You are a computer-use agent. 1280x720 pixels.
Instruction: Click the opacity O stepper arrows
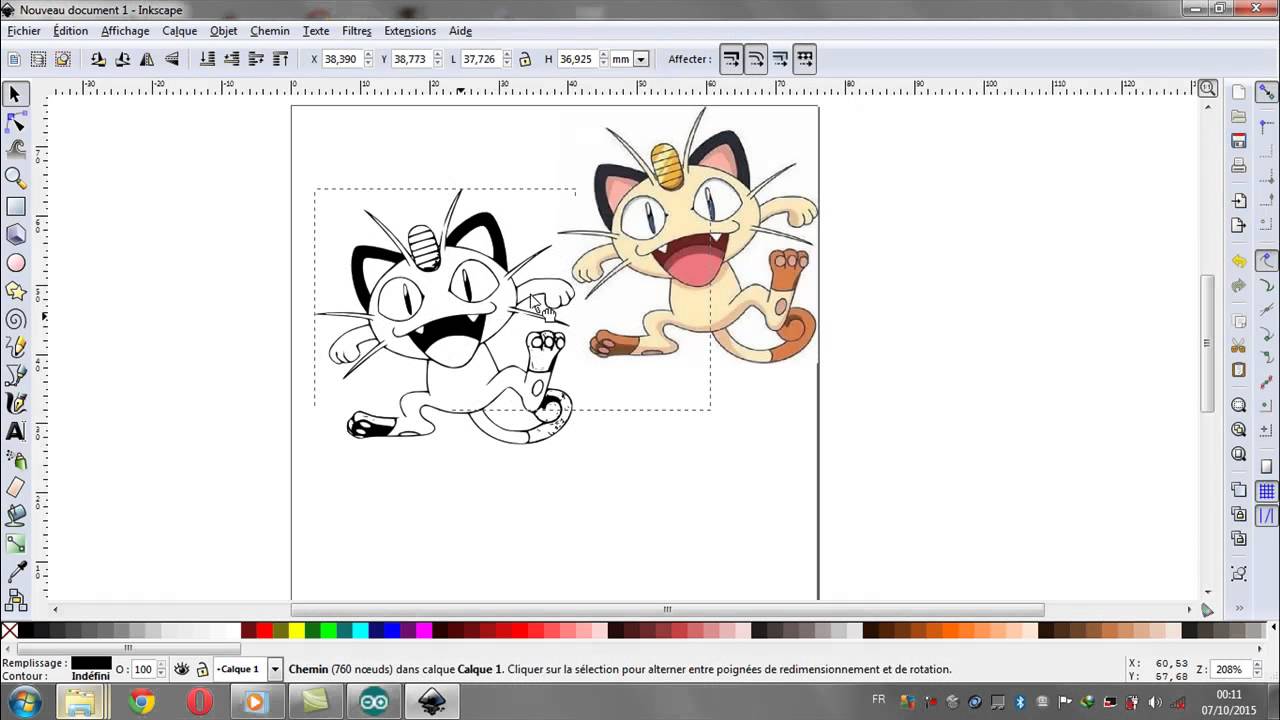click(x=162, y=669)
